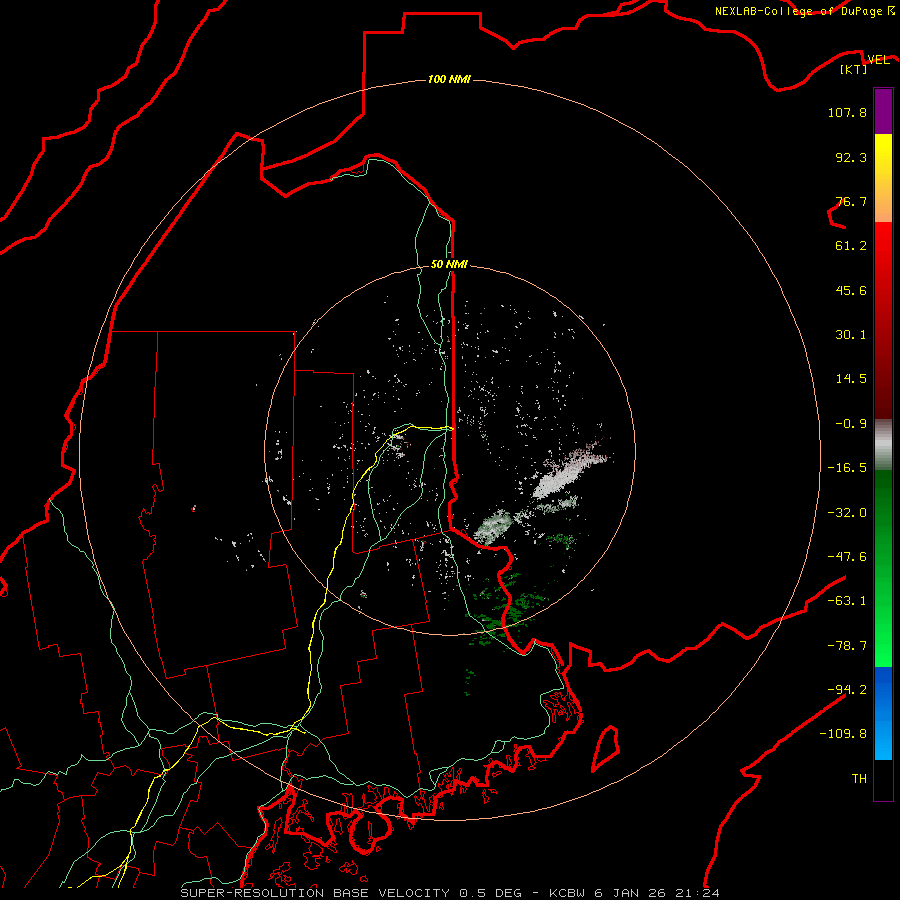Click the red-outlined island off the southeast coast

point(606,748)
